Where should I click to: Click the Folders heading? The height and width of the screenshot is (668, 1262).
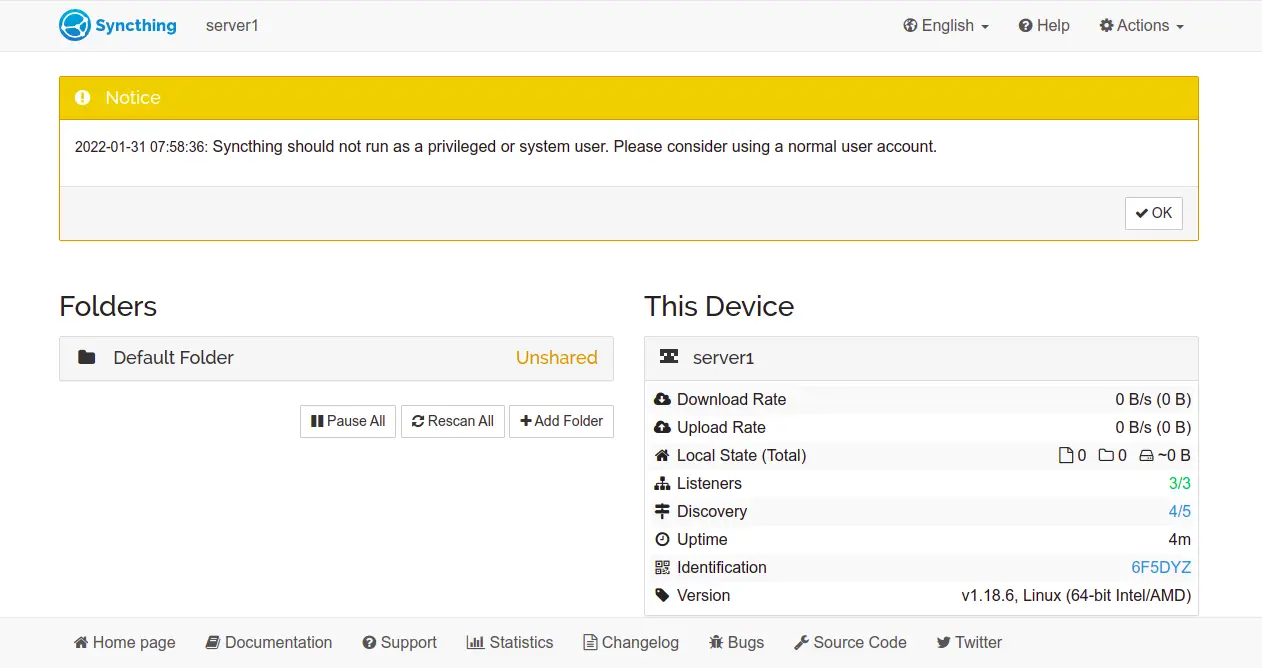click(x=108, y=306)
